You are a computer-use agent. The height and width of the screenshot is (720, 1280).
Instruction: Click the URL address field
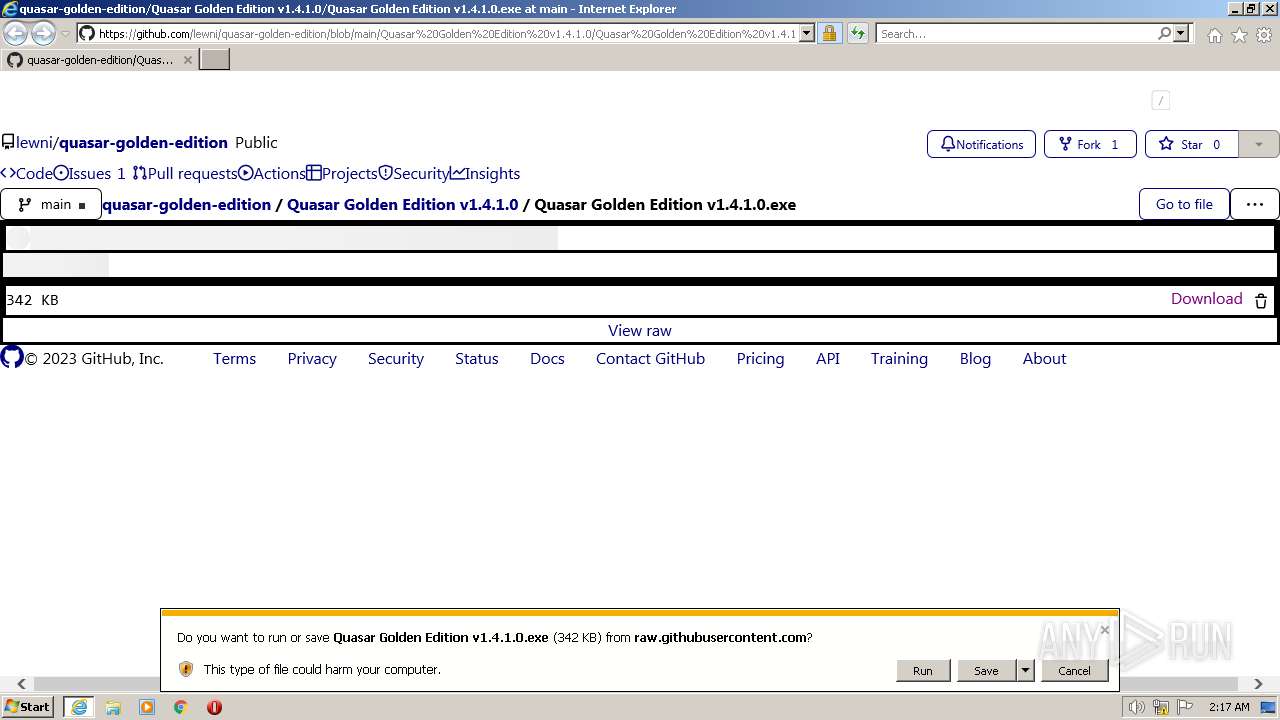447,33
